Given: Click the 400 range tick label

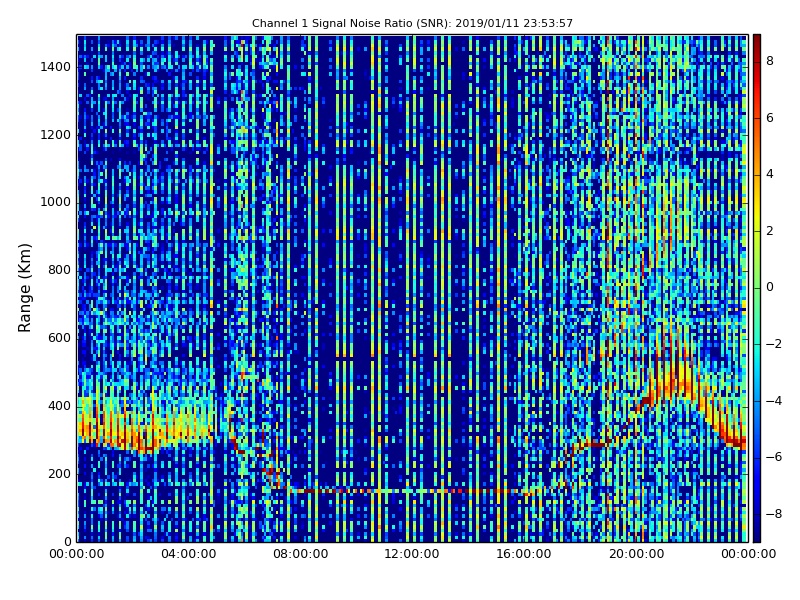Looking at the screenshot, I should tap(59, 406).
